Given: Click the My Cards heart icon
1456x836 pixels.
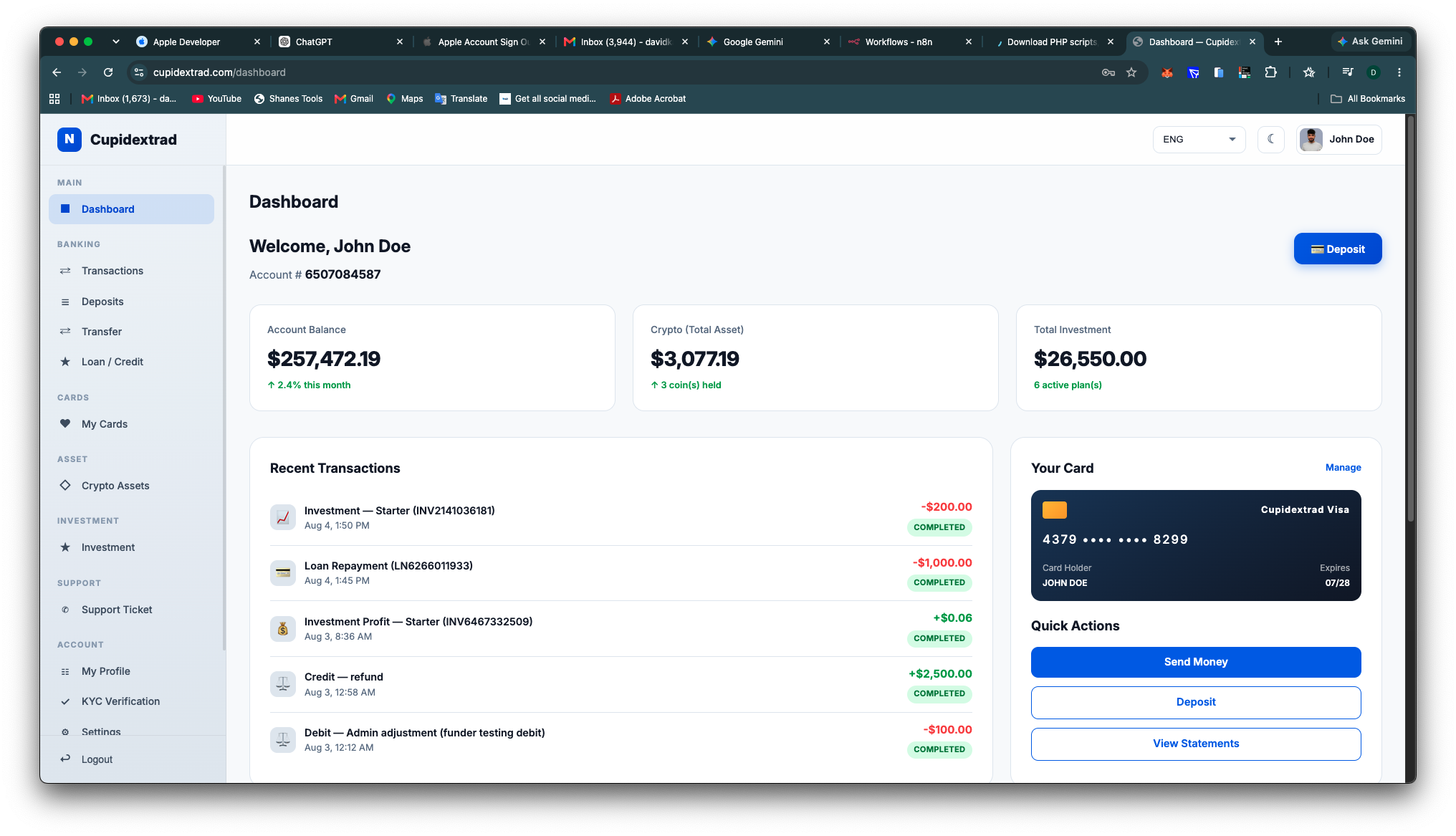Looking at the screenshot, I should click(x=65, y=423).
